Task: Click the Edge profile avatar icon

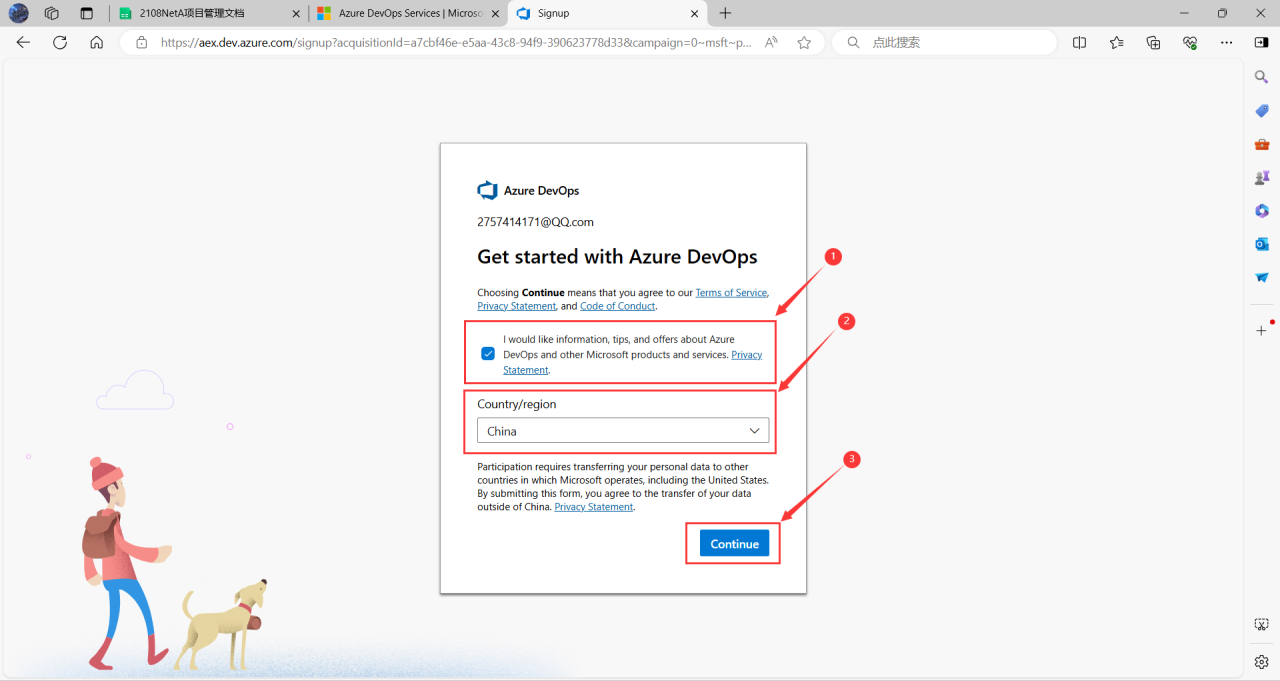Action: pyautogui.click(x=19, y=13)
